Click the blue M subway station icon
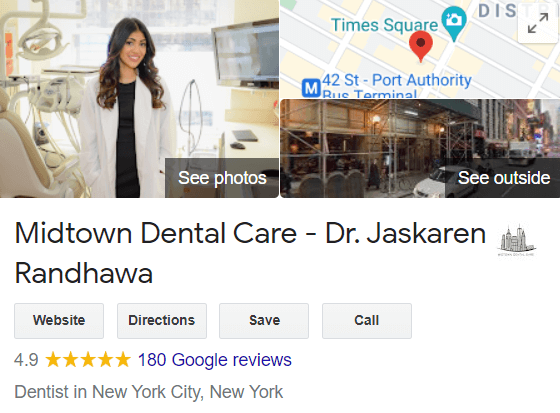 click(311, 88)
